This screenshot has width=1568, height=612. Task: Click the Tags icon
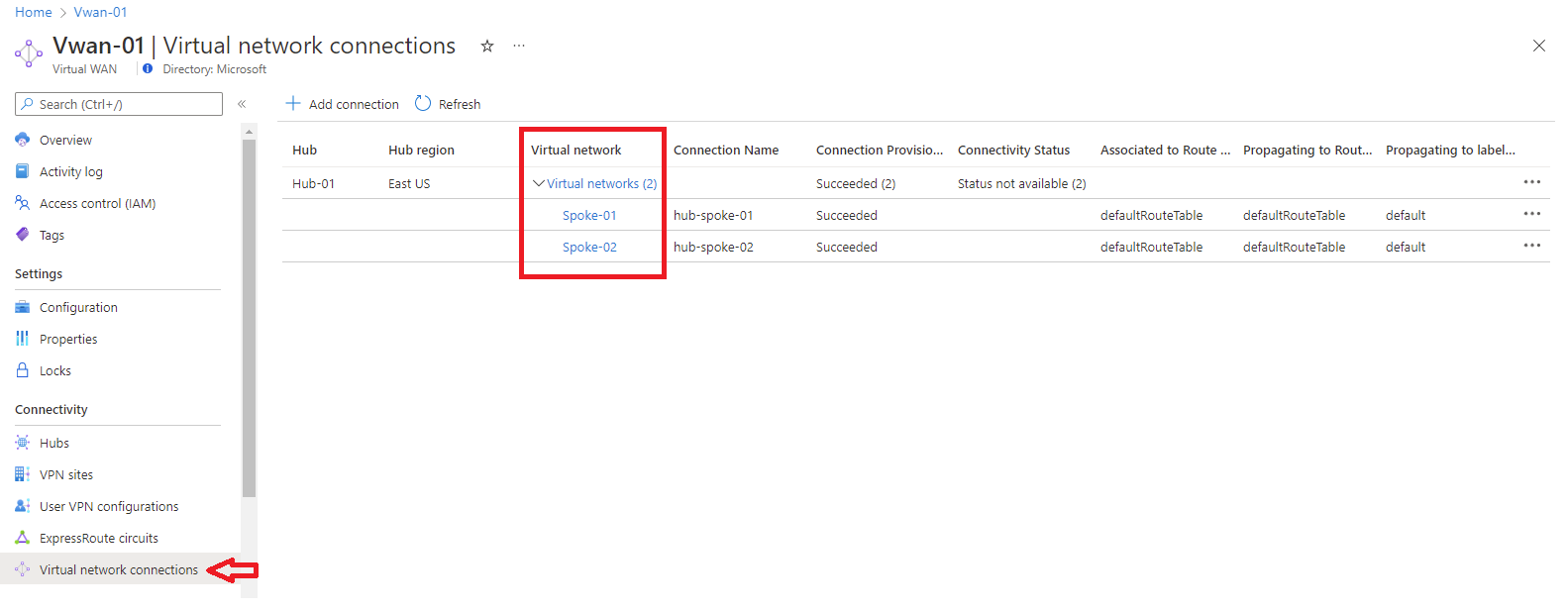point(23,235)
